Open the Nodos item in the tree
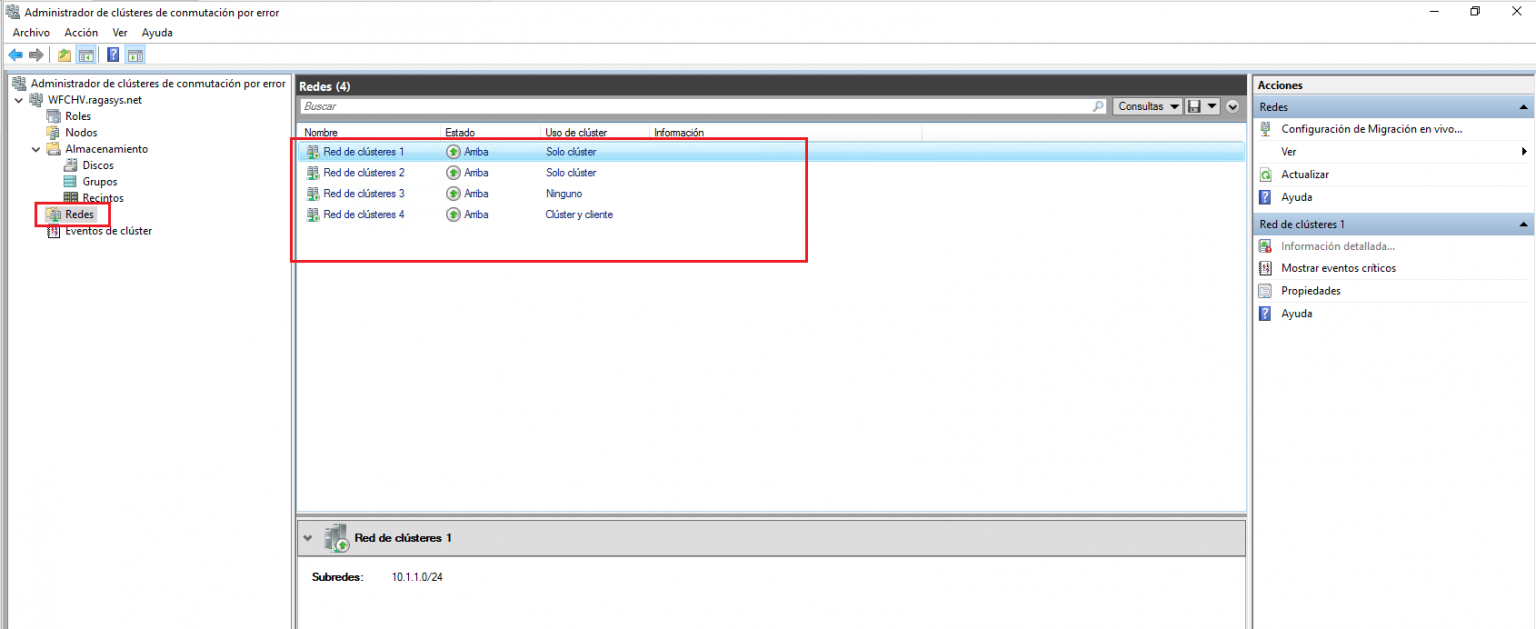 (x=81, y=132)
